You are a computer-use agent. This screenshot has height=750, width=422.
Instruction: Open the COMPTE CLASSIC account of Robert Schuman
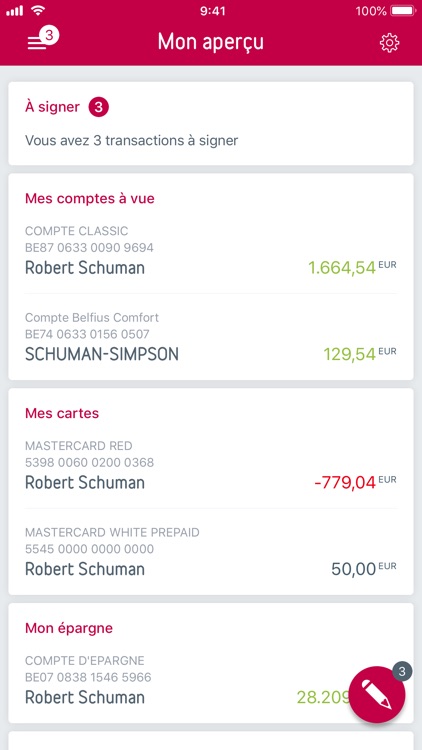pos(211,251)
